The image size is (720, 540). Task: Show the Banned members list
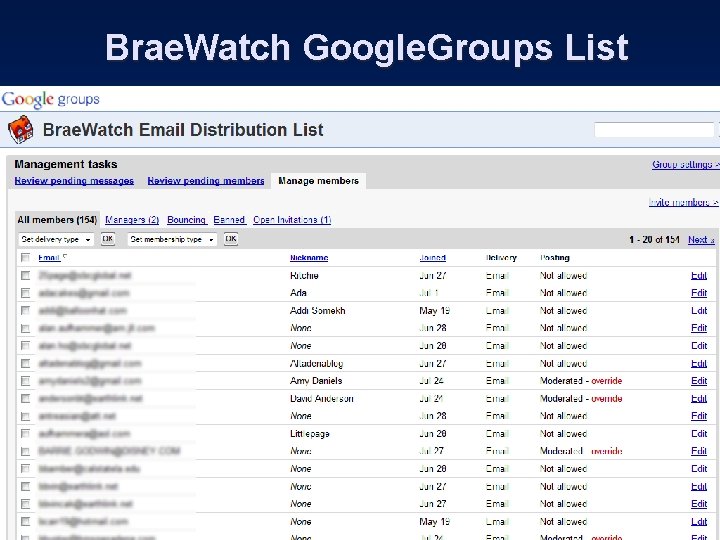point(229,220)
